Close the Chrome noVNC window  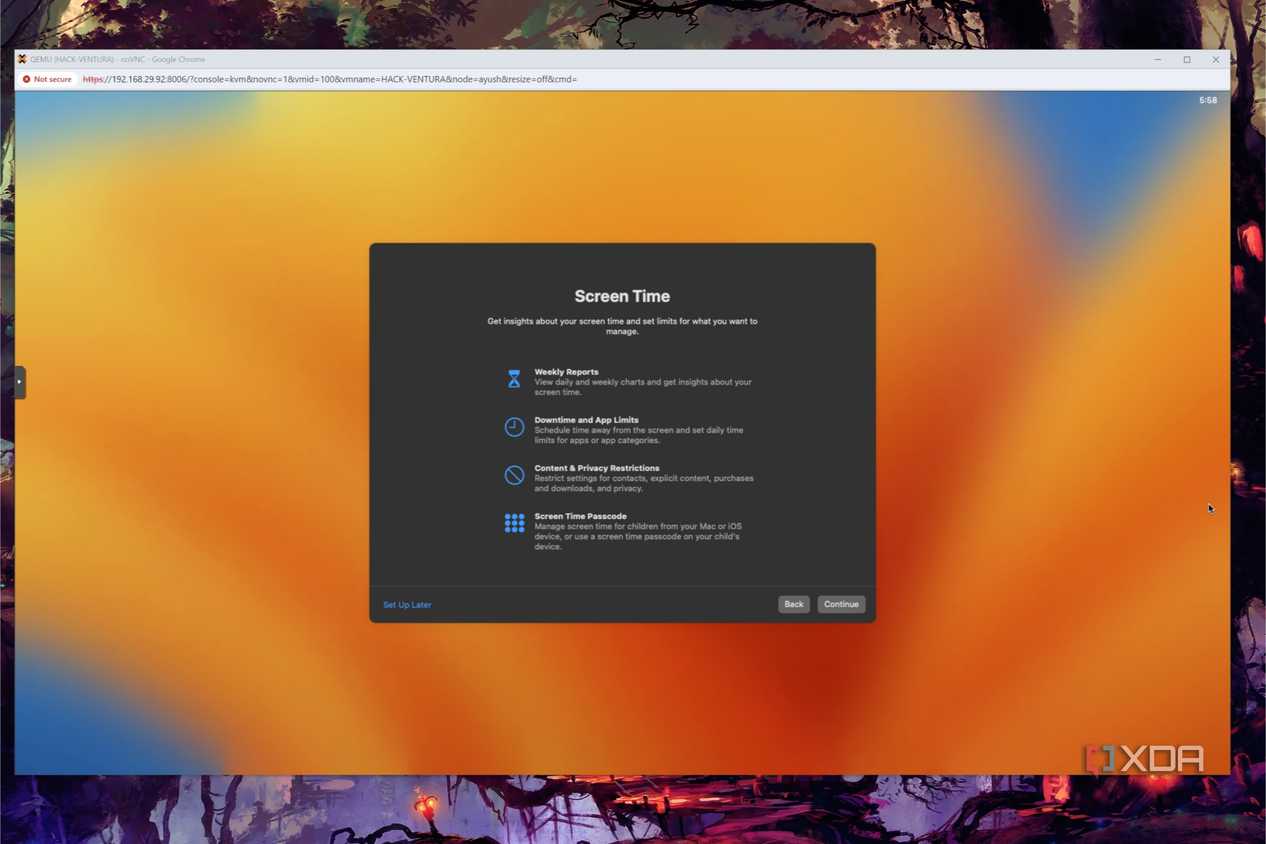click(x=1216, y=59)
